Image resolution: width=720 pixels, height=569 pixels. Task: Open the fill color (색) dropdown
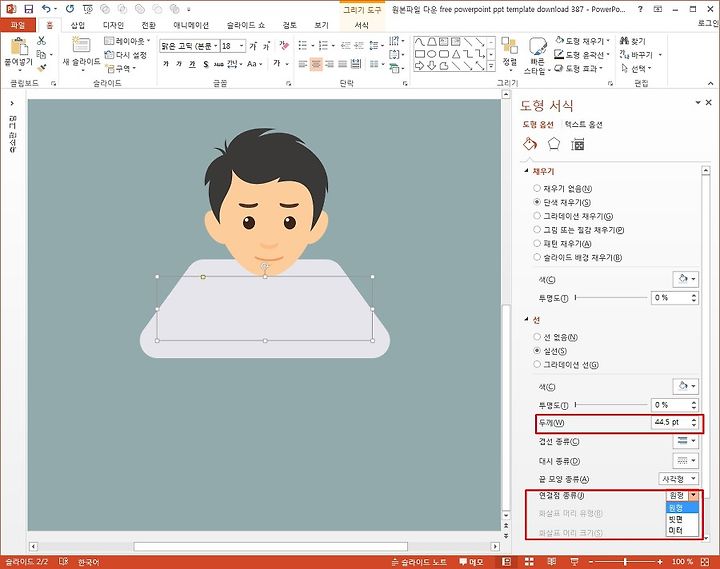point(686,279)
